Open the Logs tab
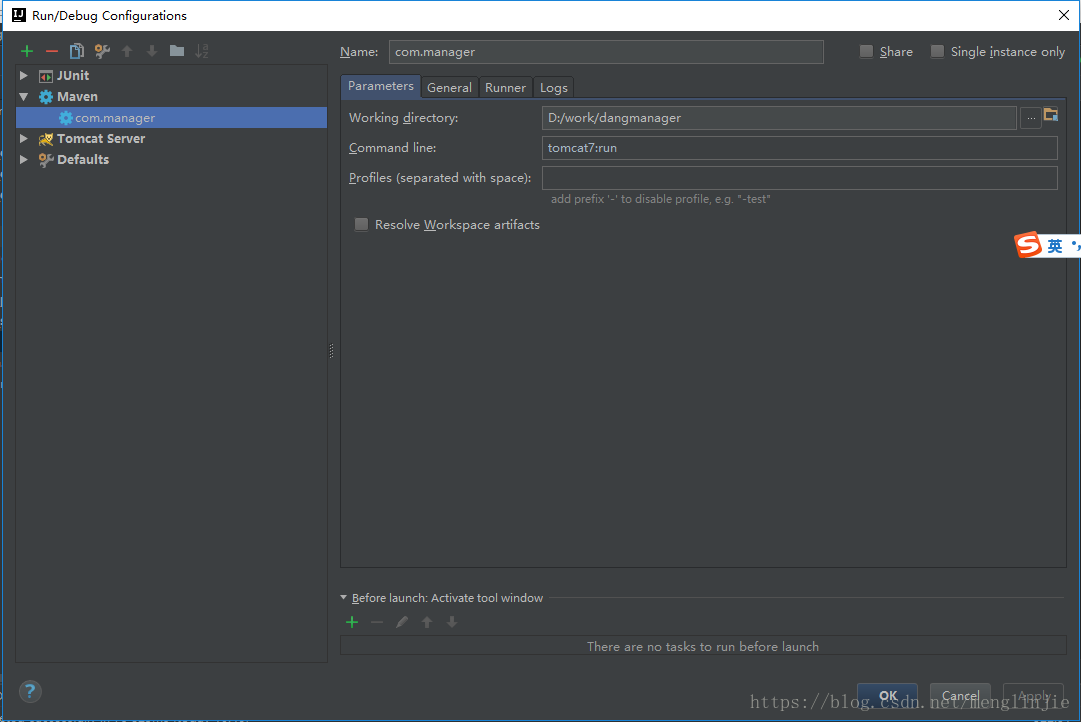Viewport: 1081px width, 722px height. [554, 88]
